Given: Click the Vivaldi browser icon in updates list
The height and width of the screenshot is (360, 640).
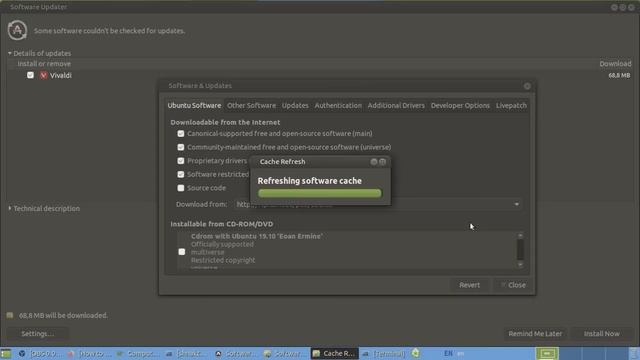Looking at the screenshot, I should pos(43,76).
